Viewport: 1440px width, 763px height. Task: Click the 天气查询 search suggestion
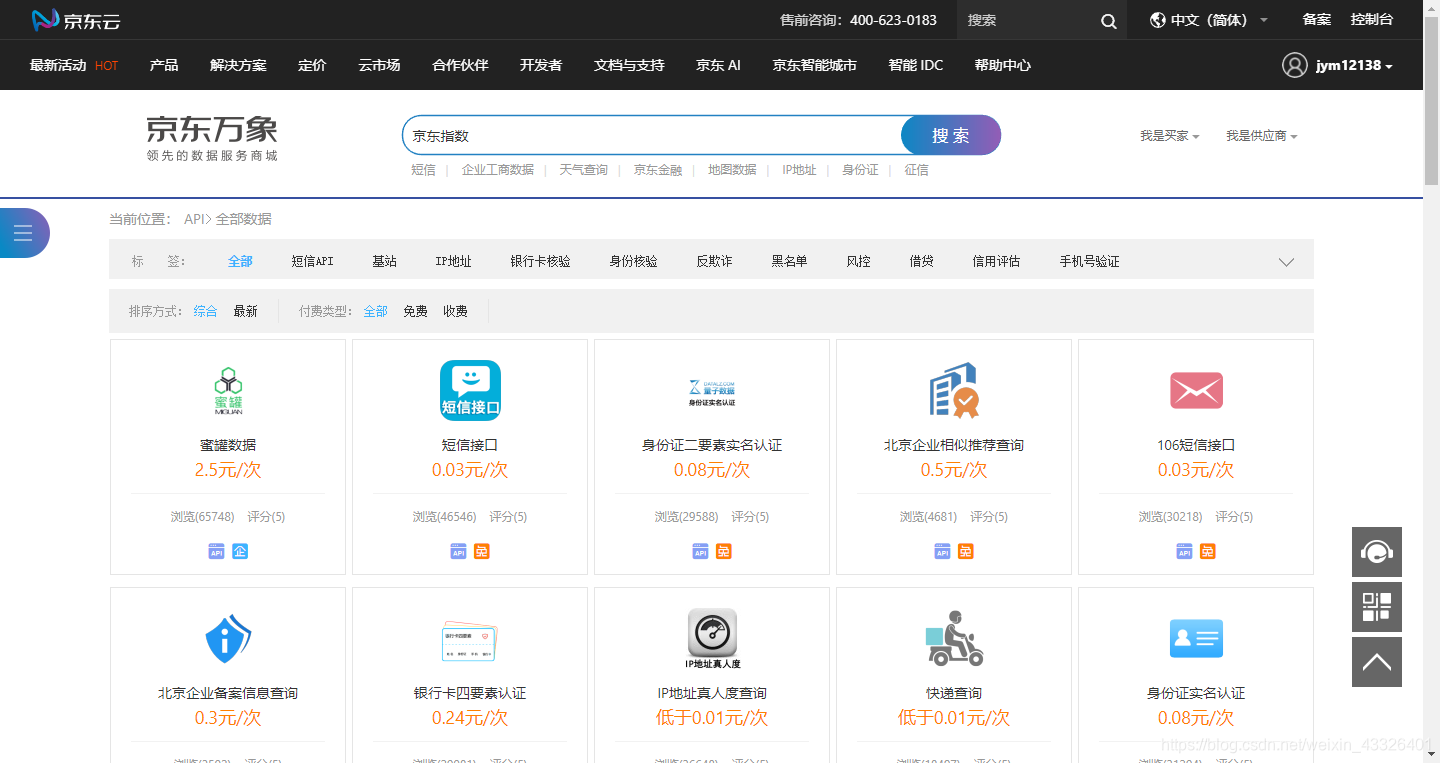pyautogui.click(x=583, y=170)
